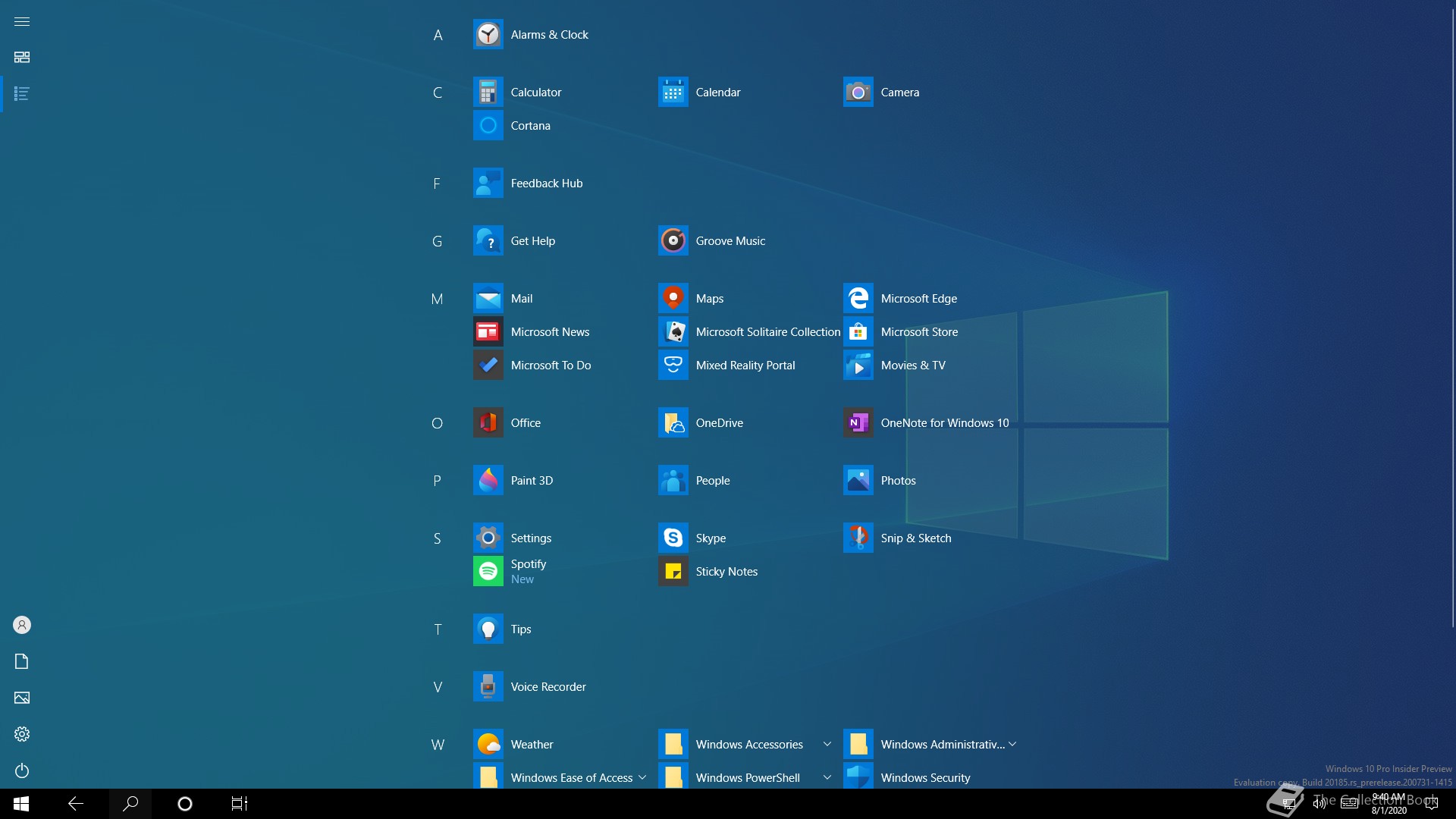Open Sticky Notes icon
This screenshot has height=819, width=1456.
(x=673, y=571)
